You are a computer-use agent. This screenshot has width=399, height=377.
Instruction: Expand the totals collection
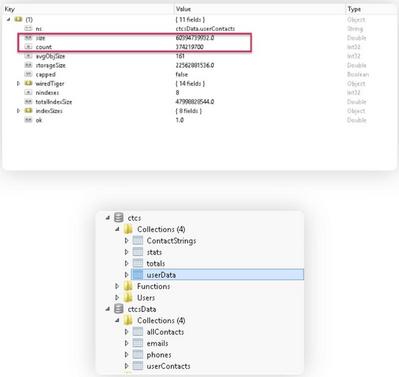(x=126, y=264)
